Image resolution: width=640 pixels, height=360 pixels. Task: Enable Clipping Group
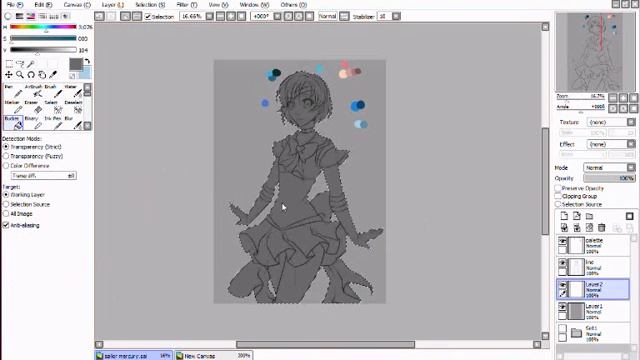point(558,196)
